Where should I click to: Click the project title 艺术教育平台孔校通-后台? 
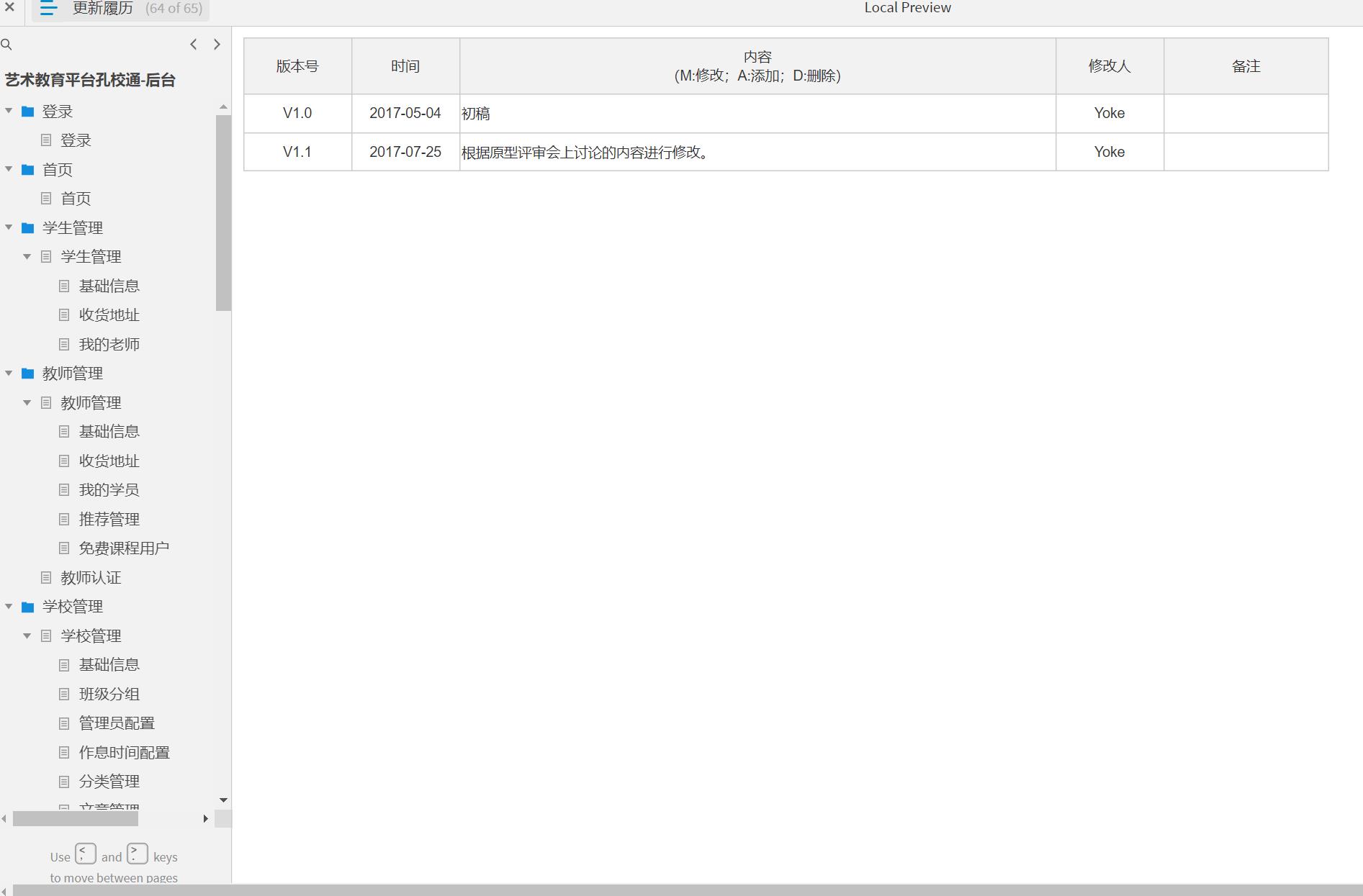coord(91,80)
